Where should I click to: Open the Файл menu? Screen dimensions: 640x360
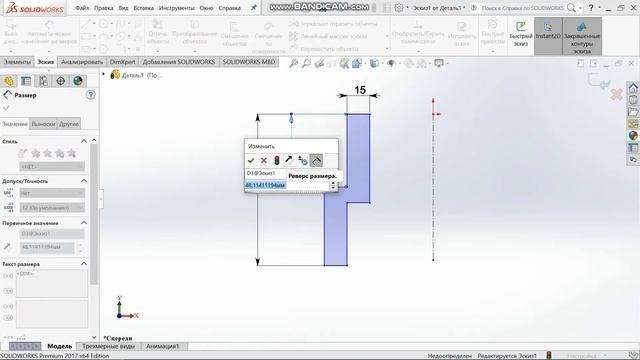82,8
